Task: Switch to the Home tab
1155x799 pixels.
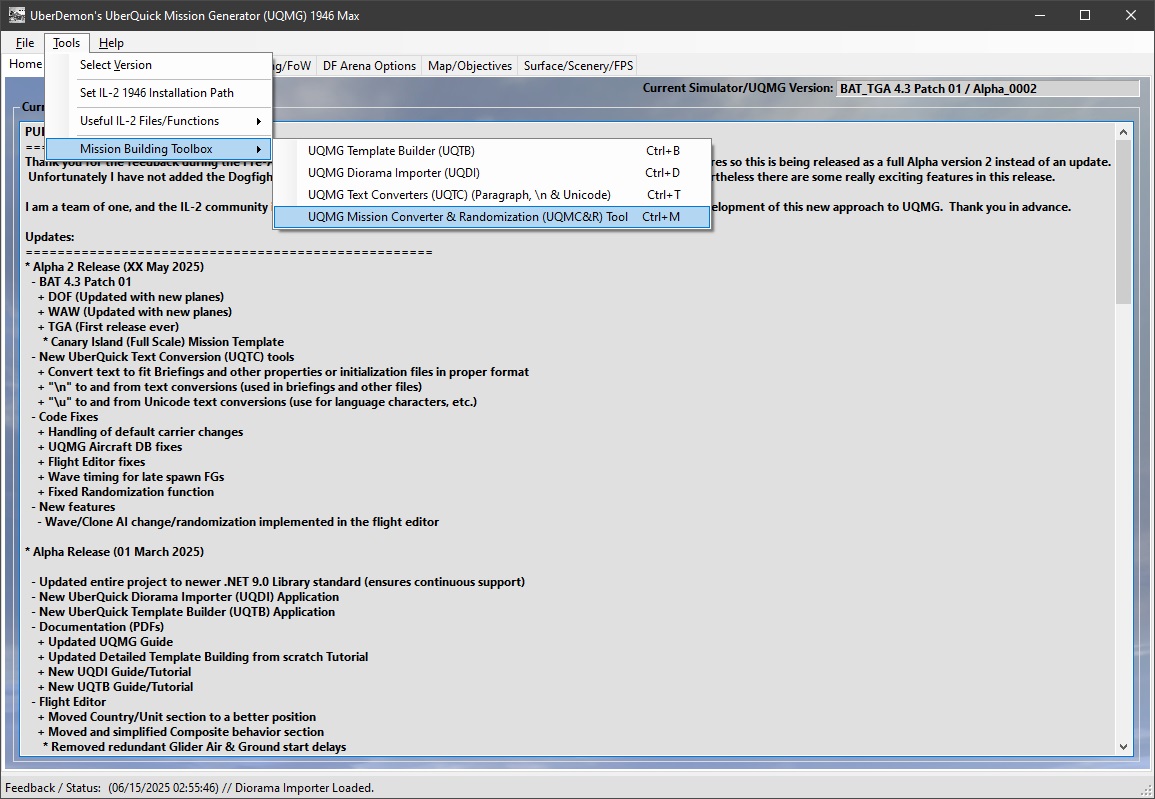Action: click(x=25, y=64)
